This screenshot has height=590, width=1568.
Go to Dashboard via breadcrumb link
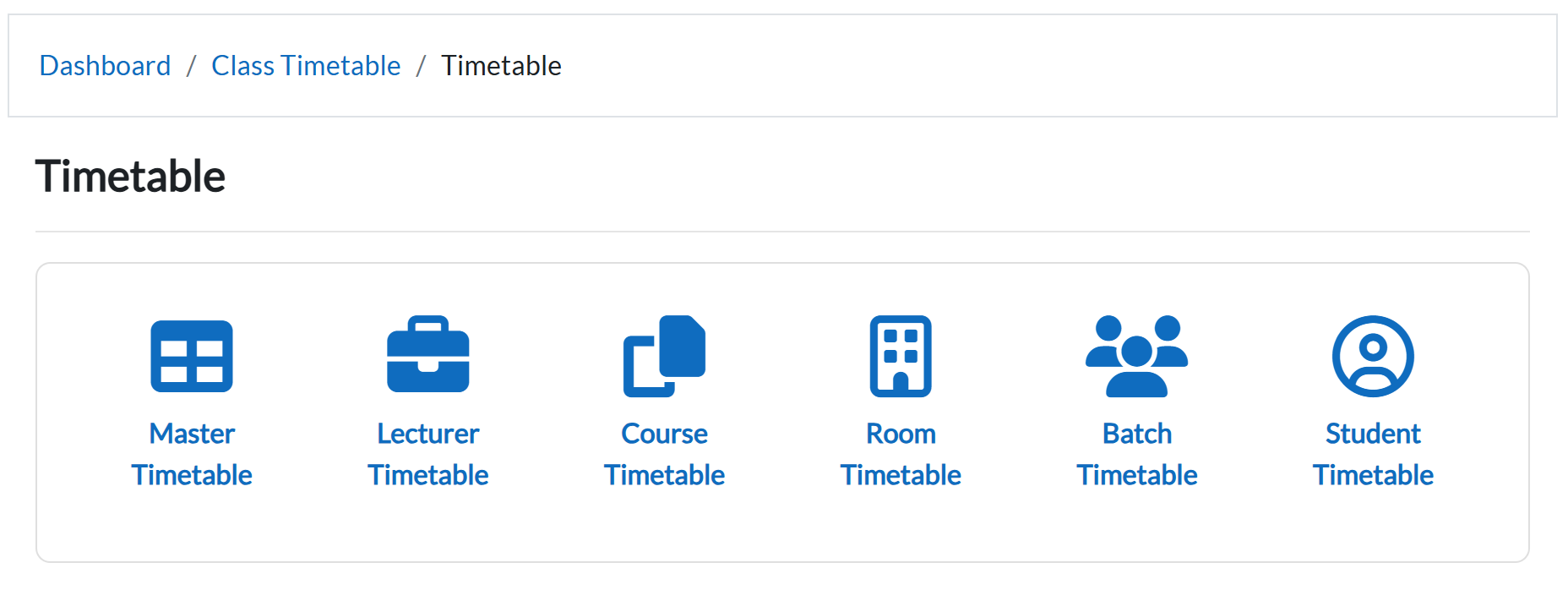click(x=105, y=66)
